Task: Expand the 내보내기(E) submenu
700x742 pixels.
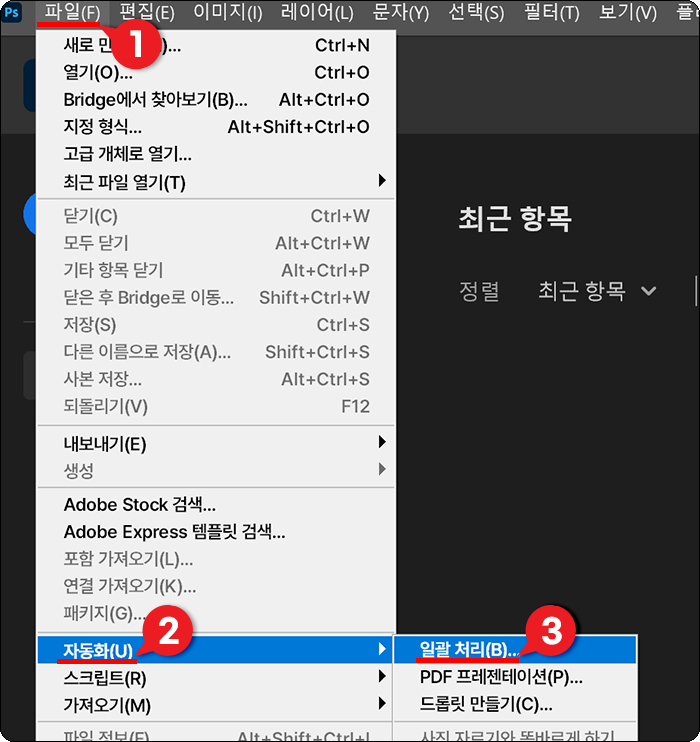Action: coord(216,444)
